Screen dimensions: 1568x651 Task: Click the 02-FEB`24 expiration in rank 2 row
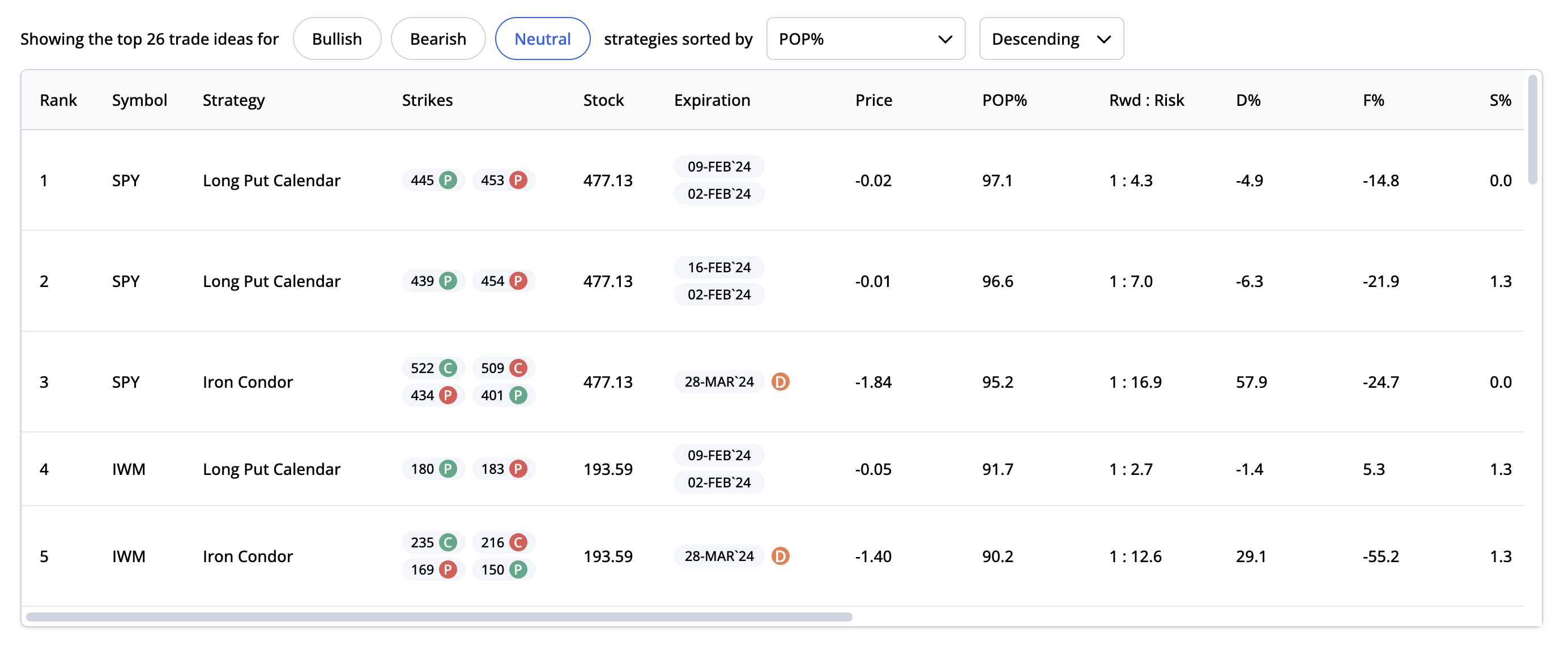(x=719, y=295)
